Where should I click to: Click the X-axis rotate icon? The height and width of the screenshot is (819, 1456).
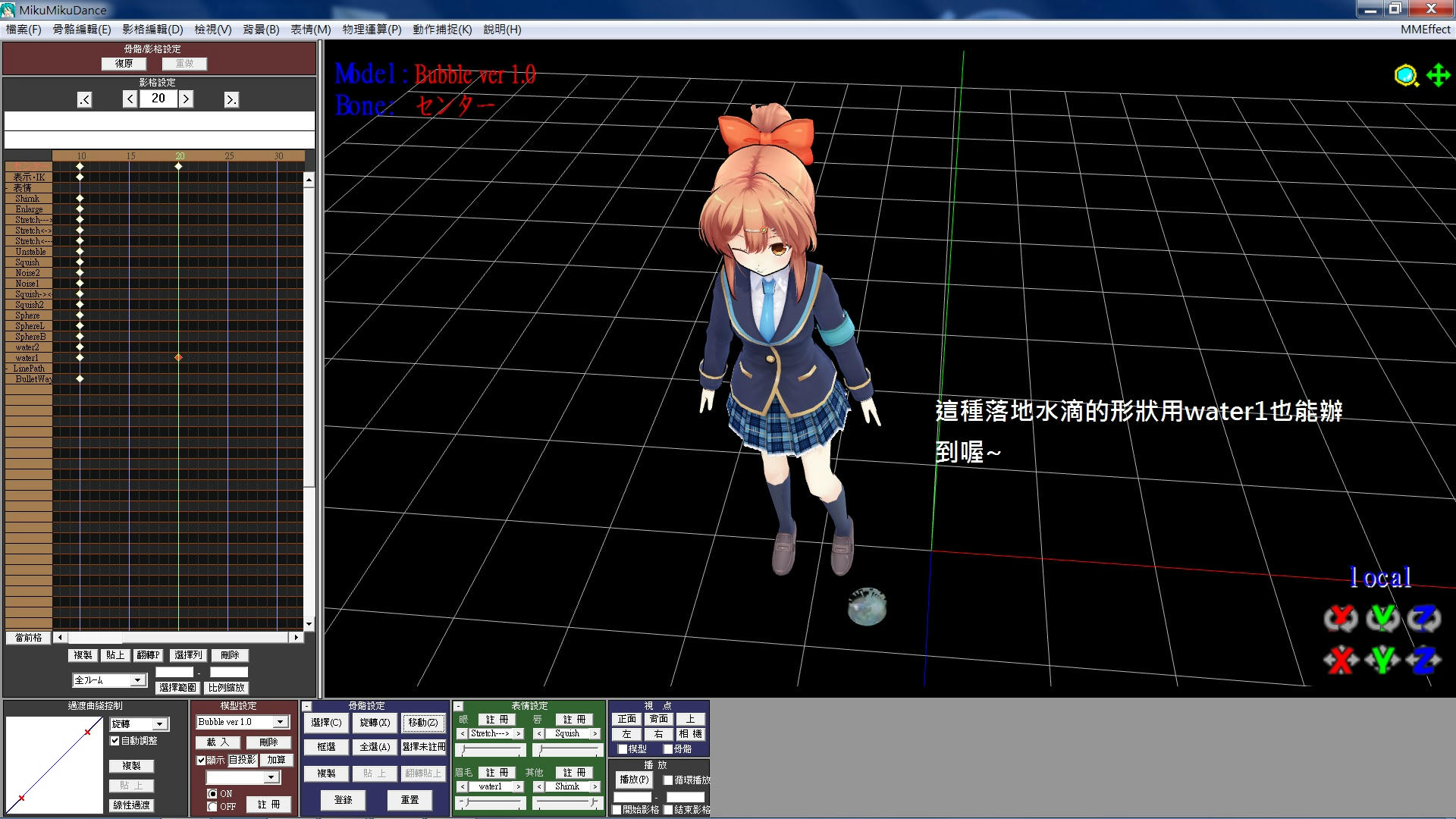1341,618
